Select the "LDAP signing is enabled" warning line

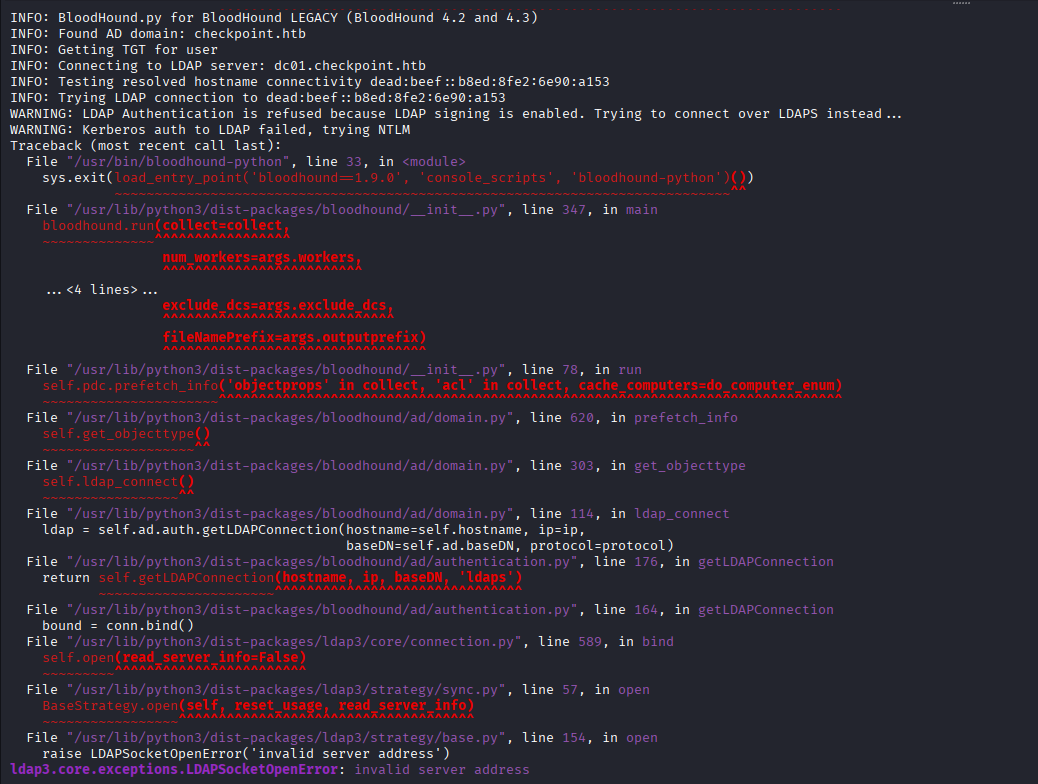(x=456, y=114)
